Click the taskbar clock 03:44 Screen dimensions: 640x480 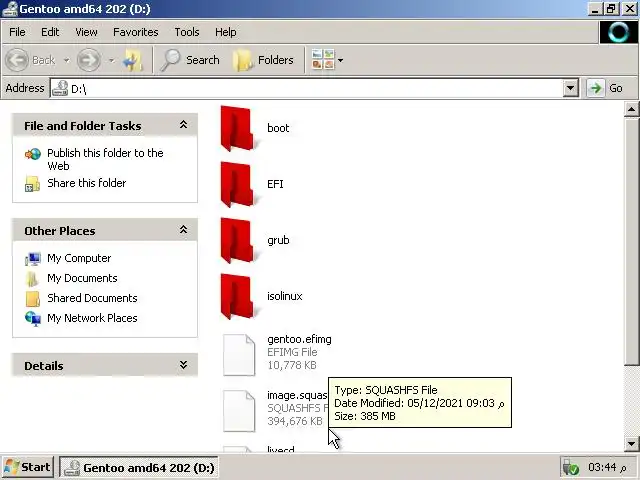[x=607, y=467]
